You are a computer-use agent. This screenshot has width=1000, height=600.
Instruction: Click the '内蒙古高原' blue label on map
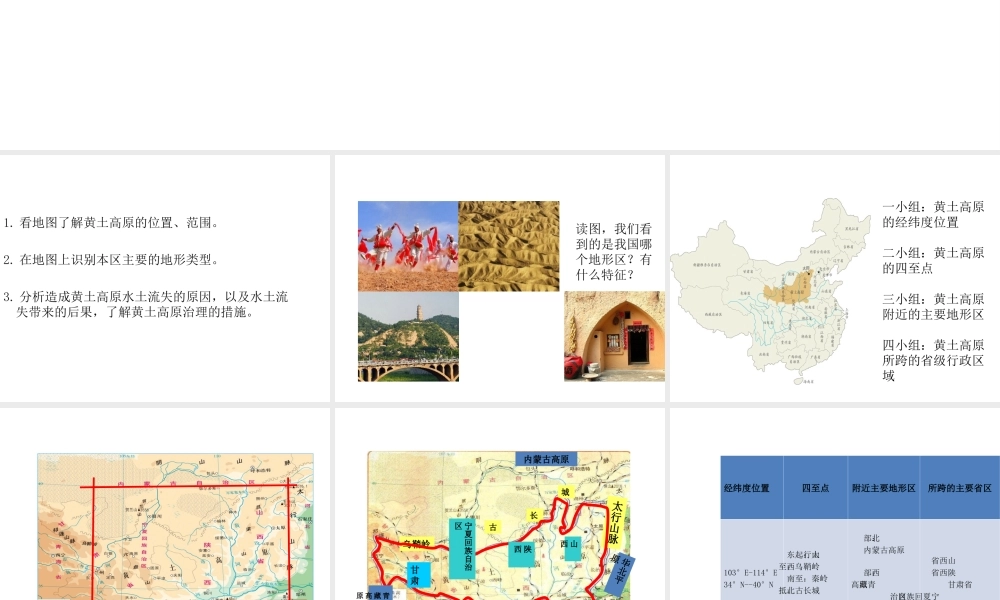tap(546, 459)
